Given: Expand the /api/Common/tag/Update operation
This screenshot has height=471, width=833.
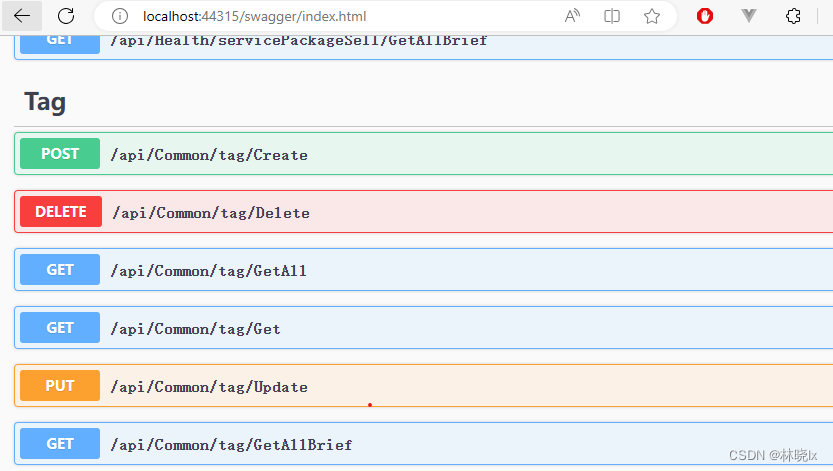Looking at the screenshot, I should pyautogui.click(x=209, y=387).
